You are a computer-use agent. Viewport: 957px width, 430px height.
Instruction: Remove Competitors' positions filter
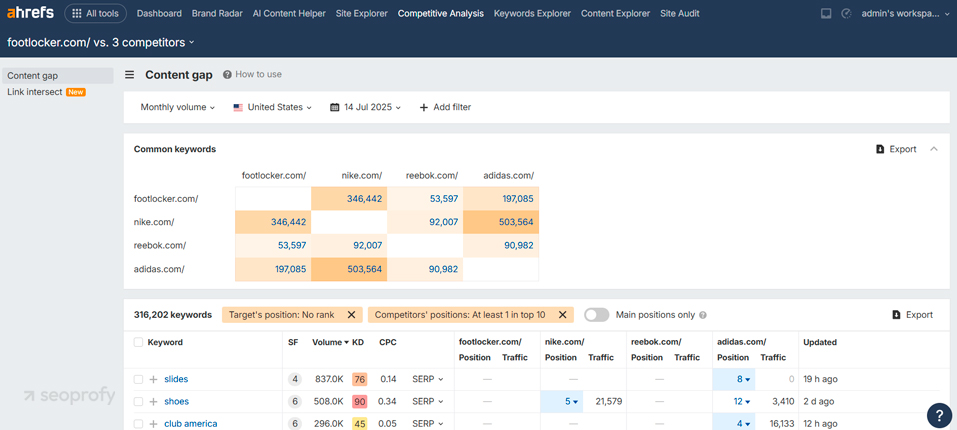[x=562, y=315]
